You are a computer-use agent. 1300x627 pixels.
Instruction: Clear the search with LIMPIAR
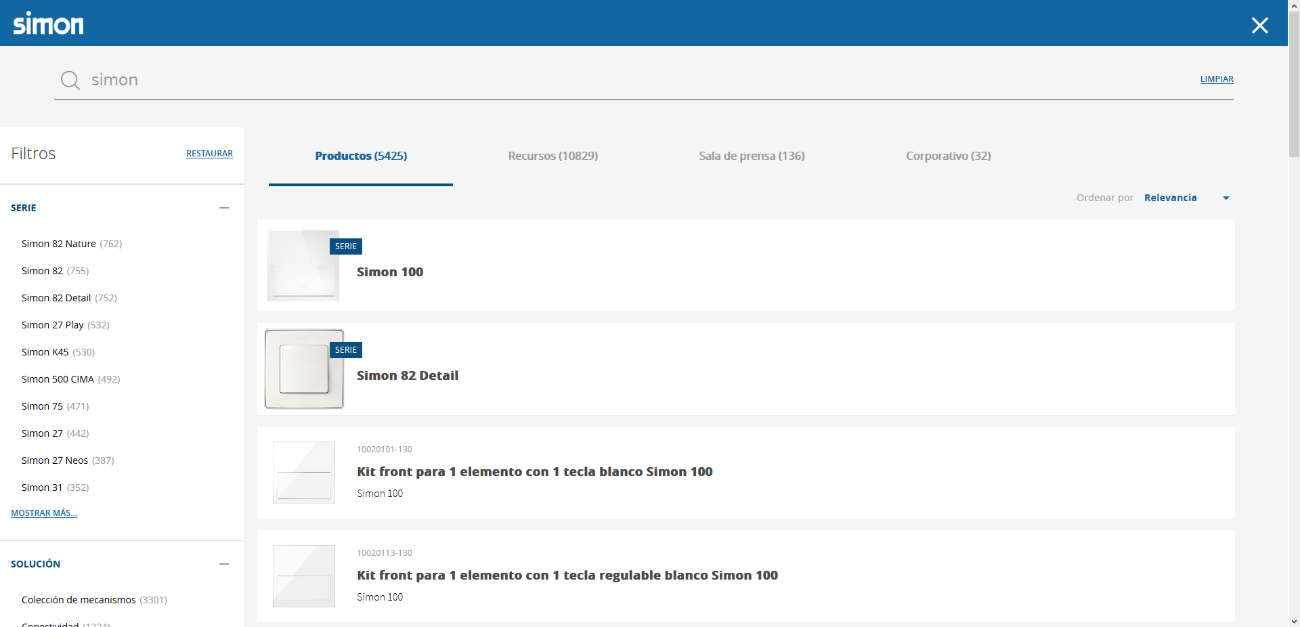[x=1216, y=79]
